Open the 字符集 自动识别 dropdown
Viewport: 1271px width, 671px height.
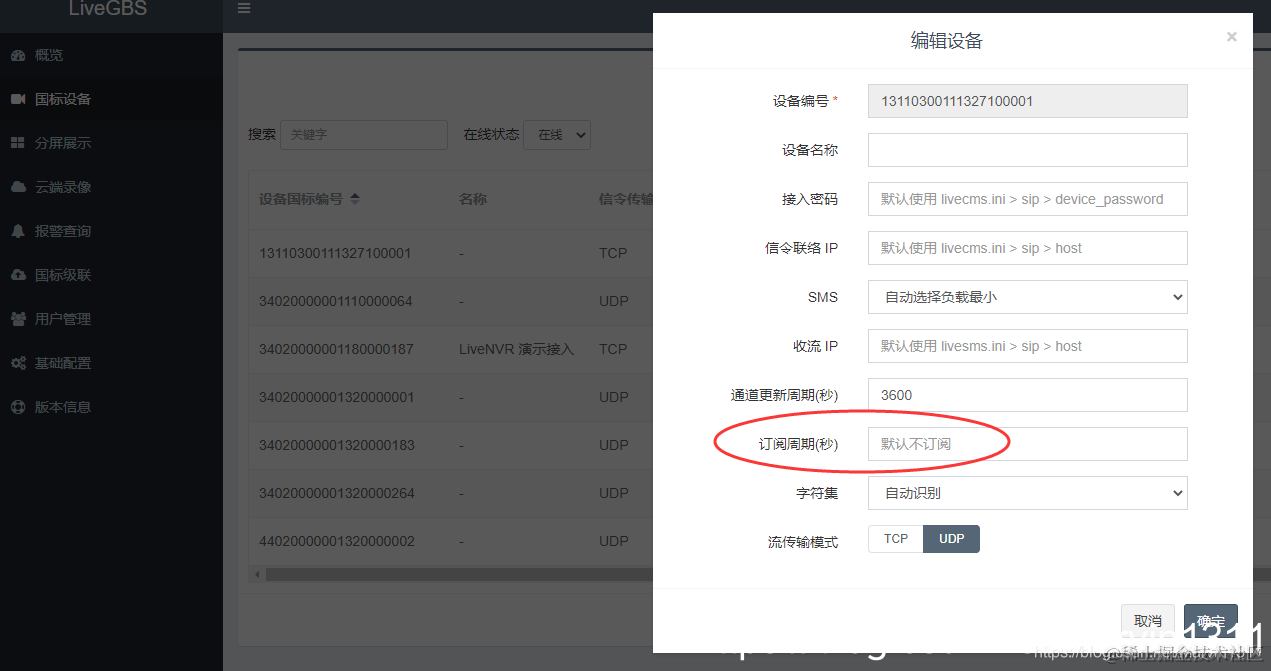(x=1027, y=493)
